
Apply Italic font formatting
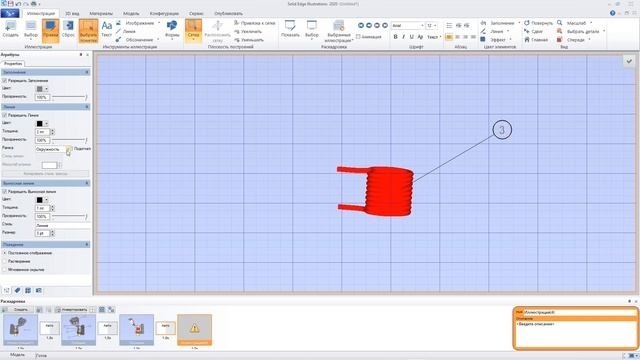(403, 37)
